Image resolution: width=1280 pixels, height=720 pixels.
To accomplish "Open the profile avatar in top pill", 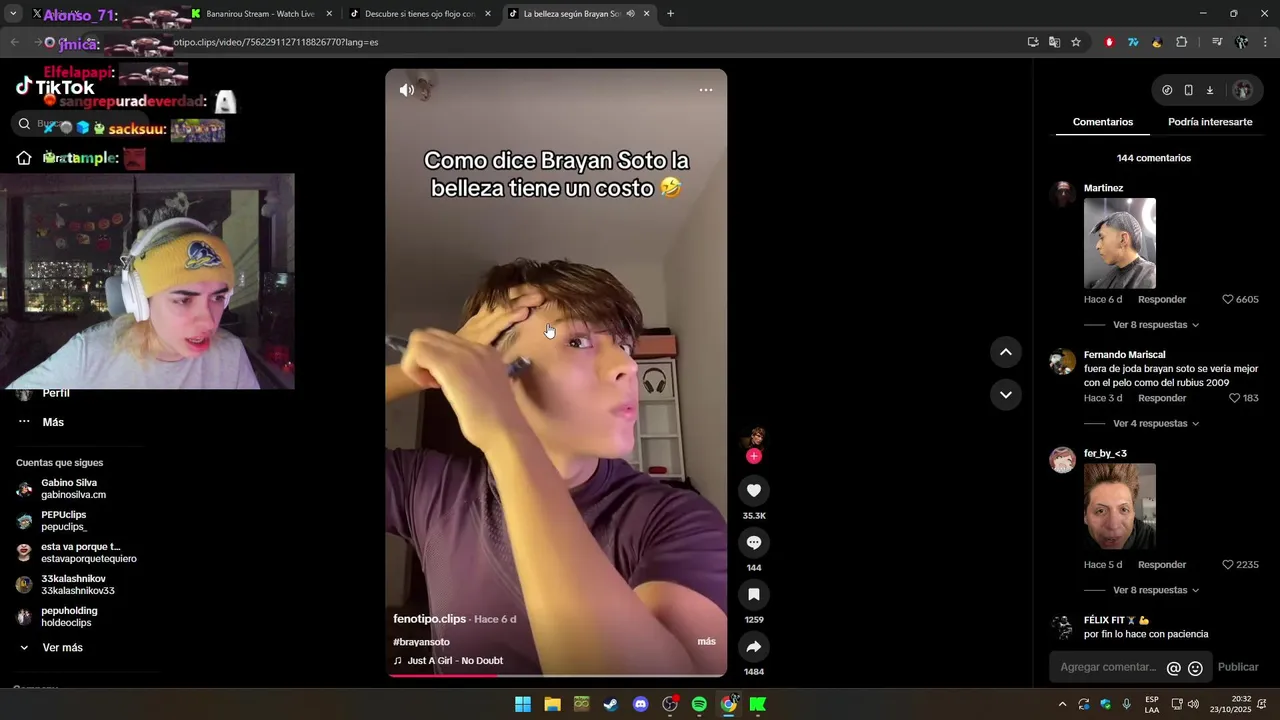I will tap(1242, 90).
